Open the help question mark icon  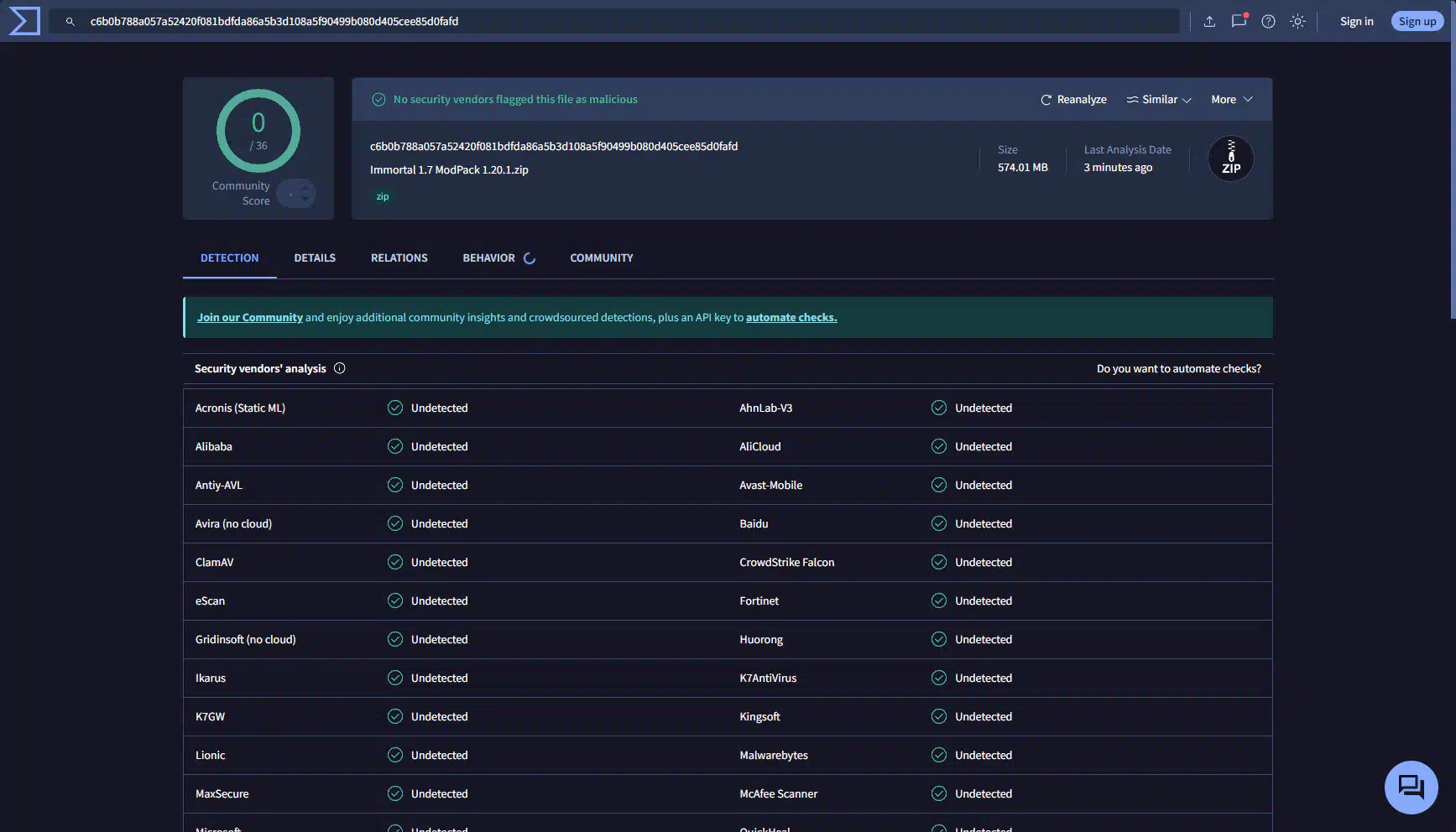coord(1268,22)
